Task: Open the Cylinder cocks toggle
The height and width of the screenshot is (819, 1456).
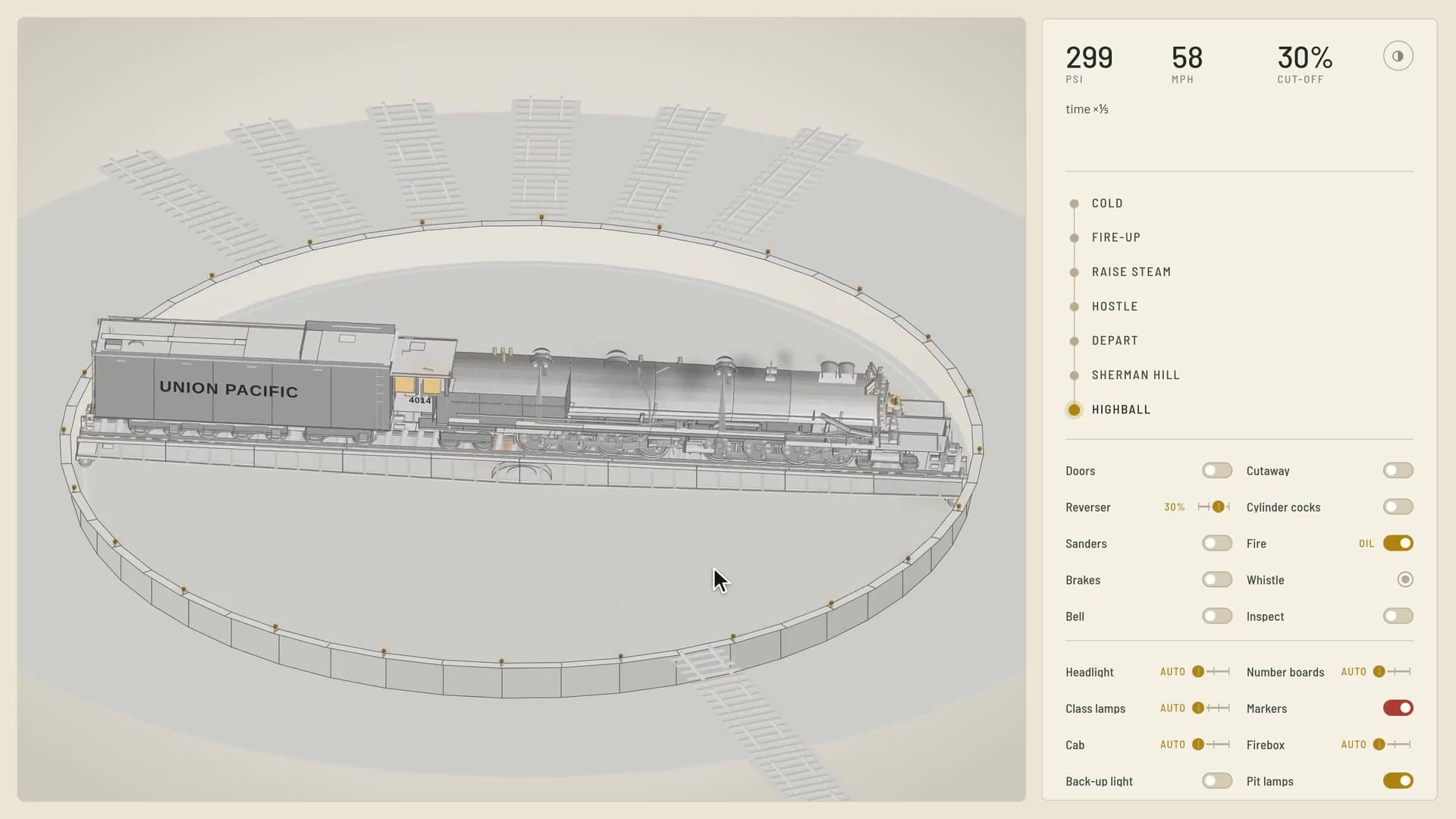Action: (1398, 507)
